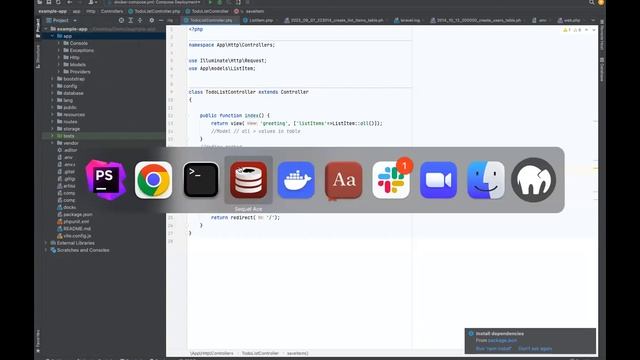Switch to Docker in app switcher
640x360 pixels.
point(296,180)
